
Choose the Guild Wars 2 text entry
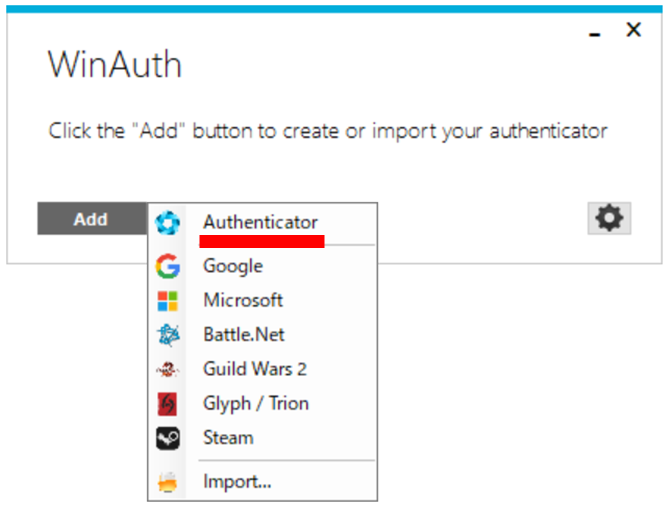coord(255,369)
